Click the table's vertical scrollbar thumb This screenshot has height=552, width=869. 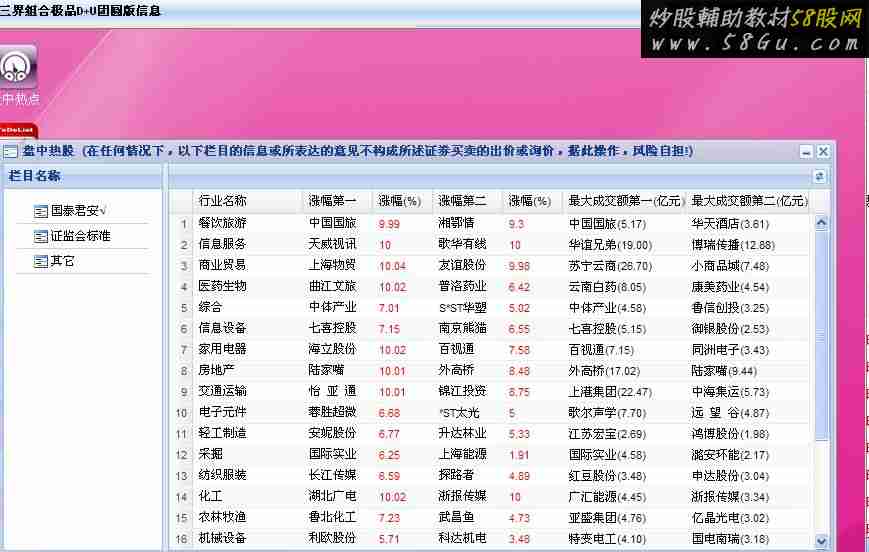point(821,335)
